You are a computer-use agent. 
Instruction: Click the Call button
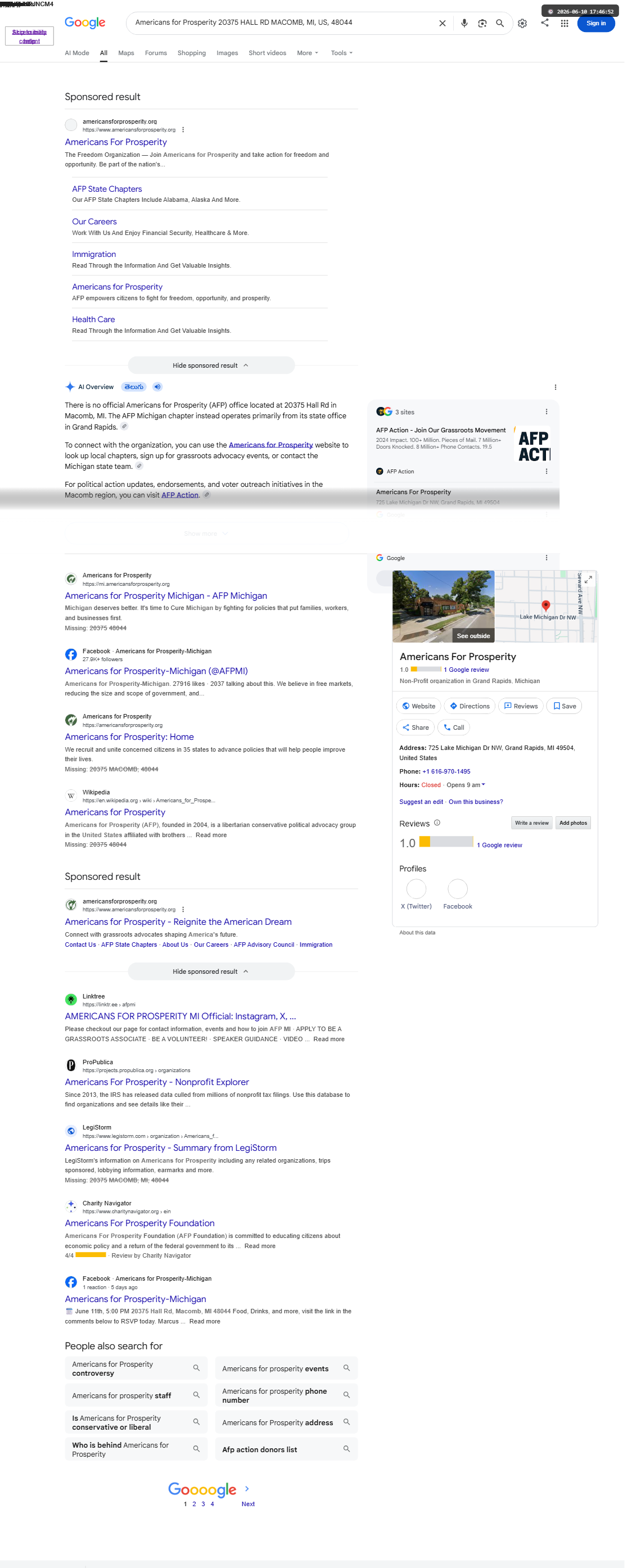[454, 727]
